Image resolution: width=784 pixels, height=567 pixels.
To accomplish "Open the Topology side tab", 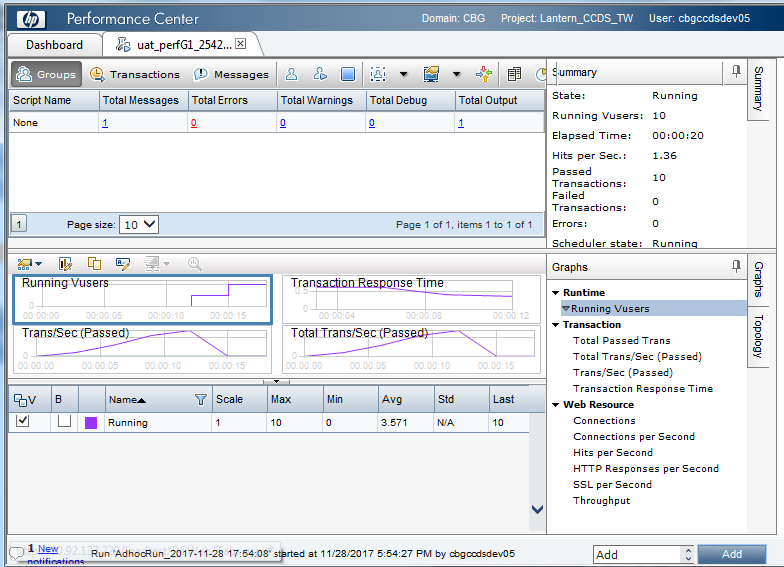I will pos(758,336).
